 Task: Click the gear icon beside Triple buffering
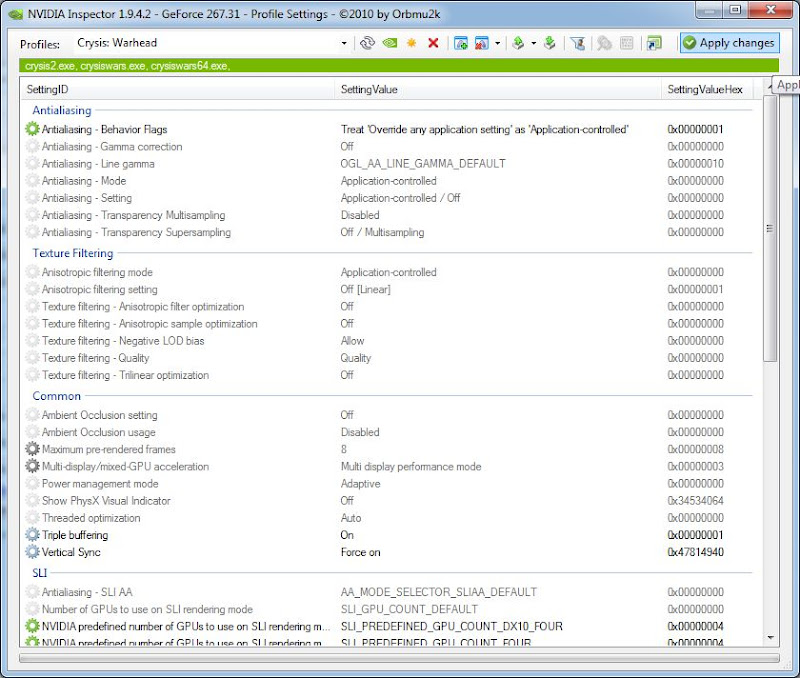tap(32, 535)
